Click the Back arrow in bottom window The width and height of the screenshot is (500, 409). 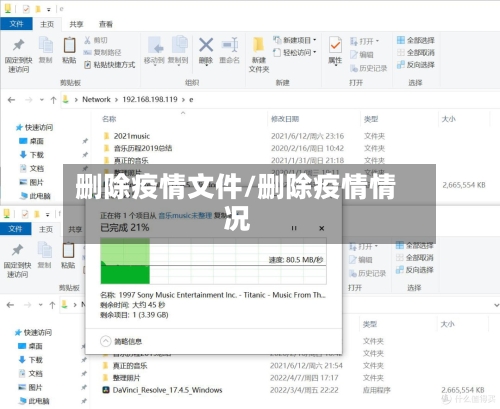(11, 305)
